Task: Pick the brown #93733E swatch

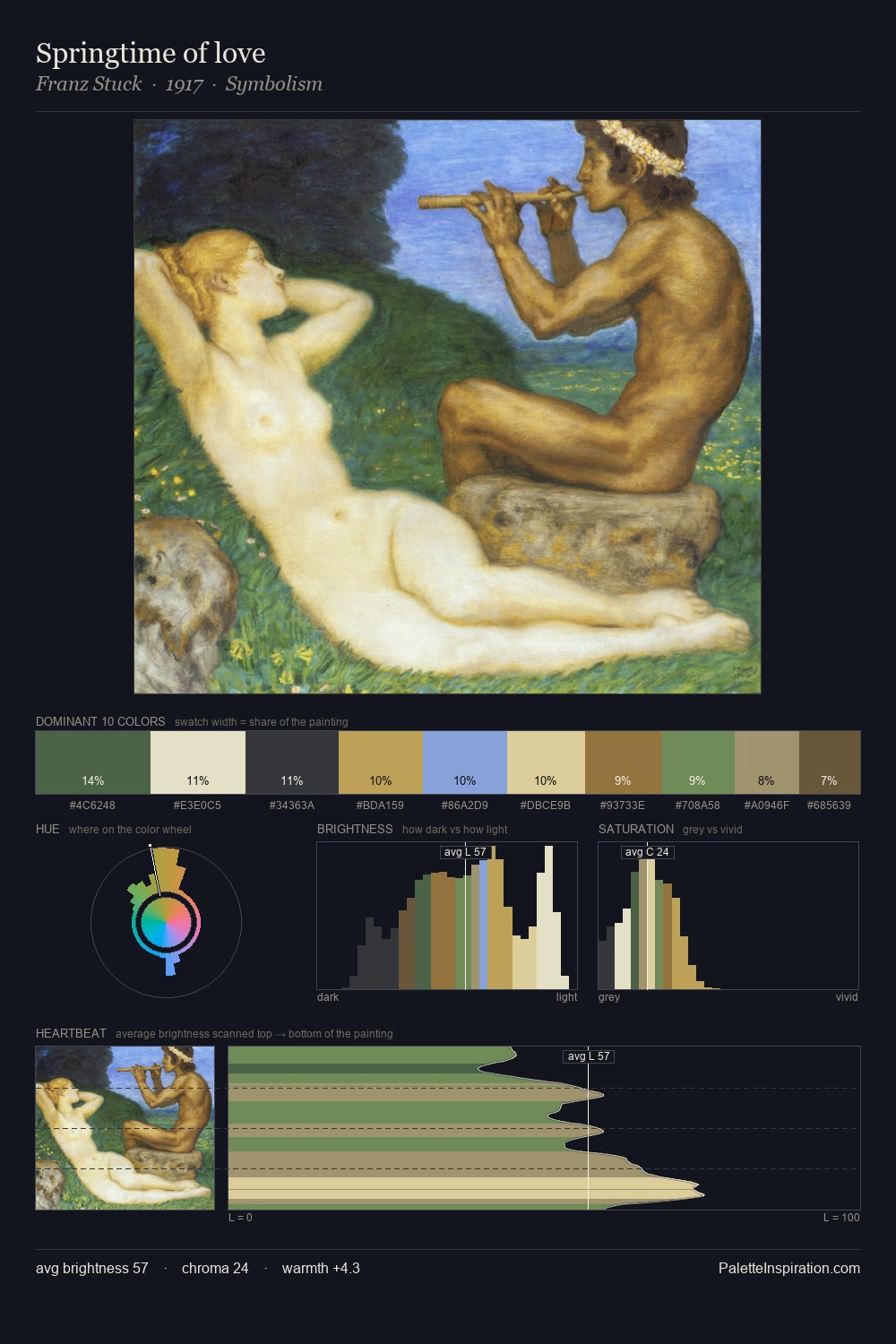Action: pos(623,762)
